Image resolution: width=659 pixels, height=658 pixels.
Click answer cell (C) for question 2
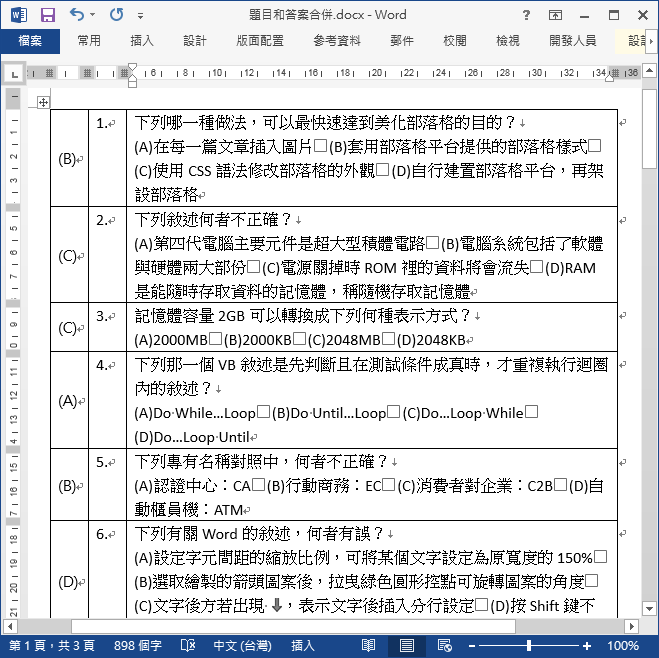[x=70, y=255]
